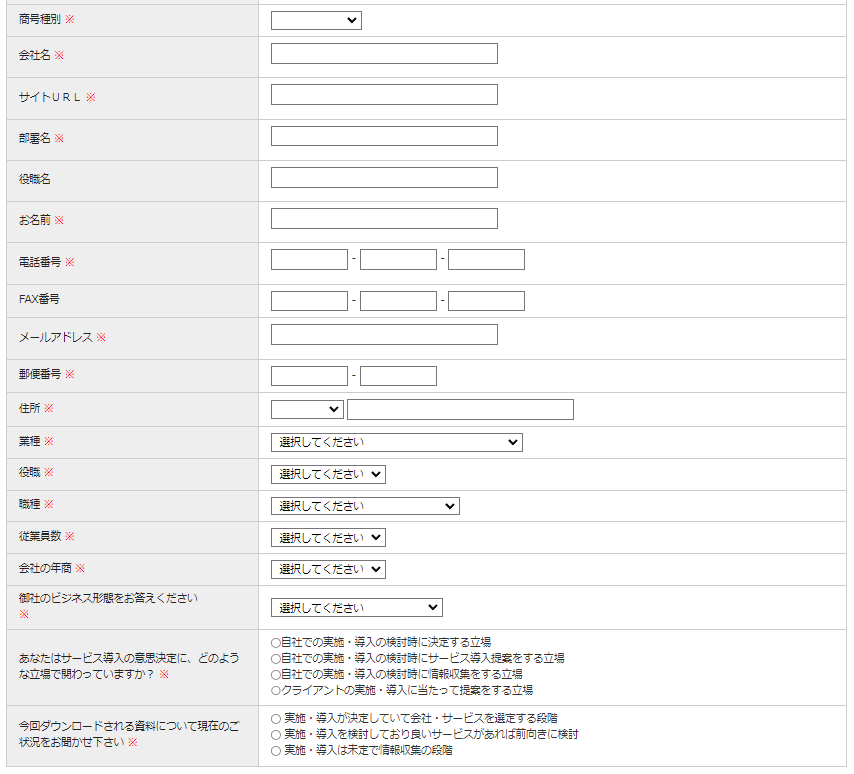The image size is (854, 774).
Task: Open the 御社のビジネス形態 dropdown
Action: 356,608
